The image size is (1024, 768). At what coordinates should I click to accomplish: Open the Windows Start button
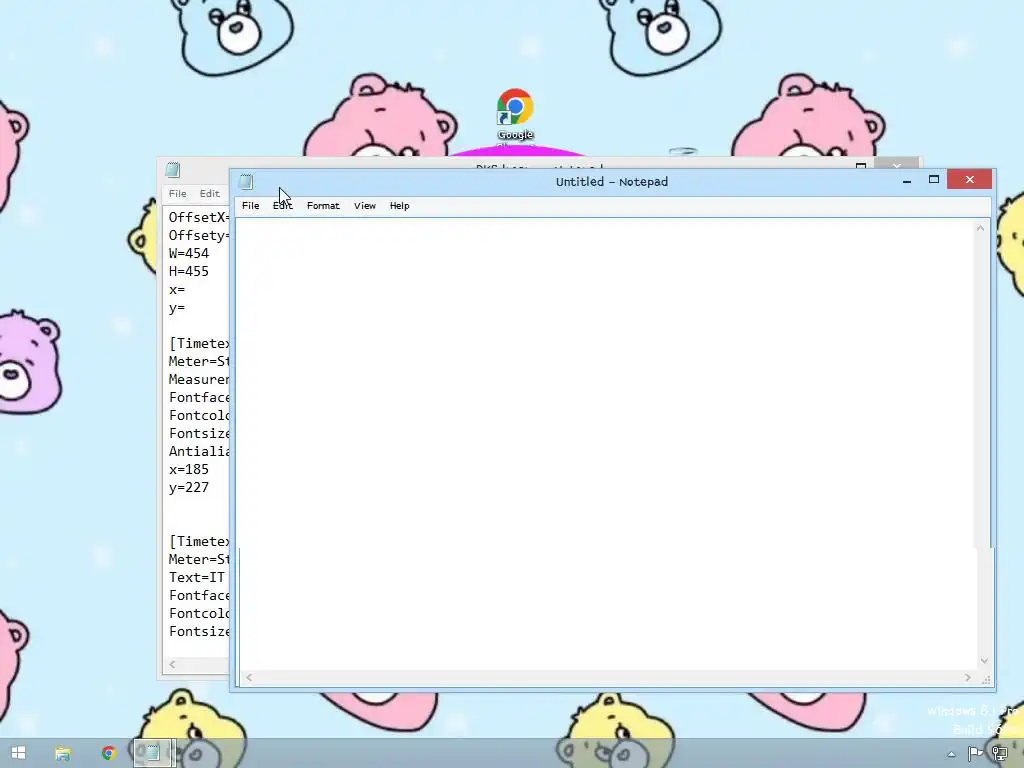click(x=18, y=753)
